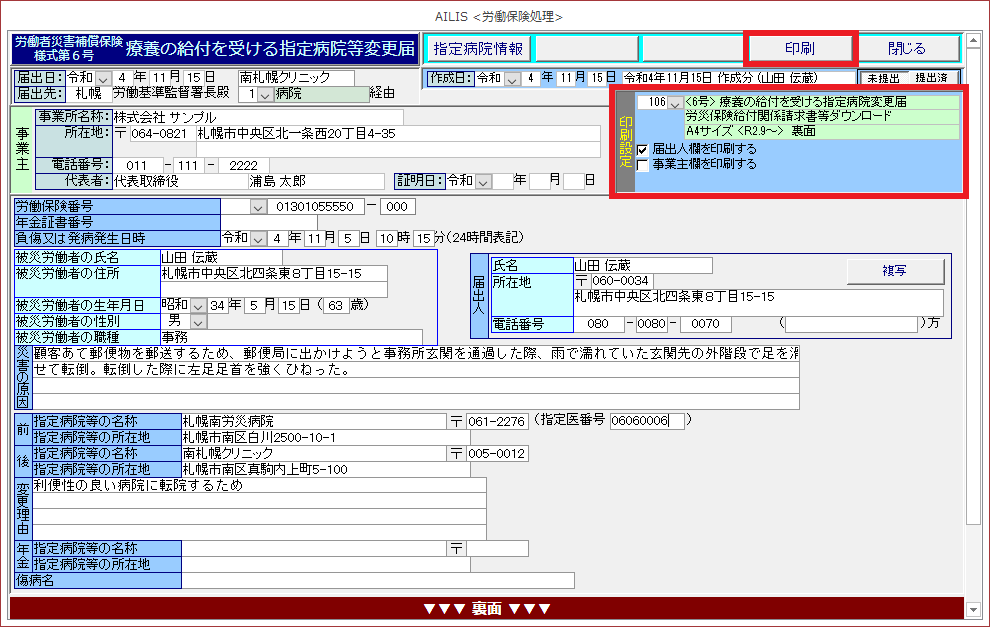
Task: Click the 閉じる close button
Action: point(907,48)
